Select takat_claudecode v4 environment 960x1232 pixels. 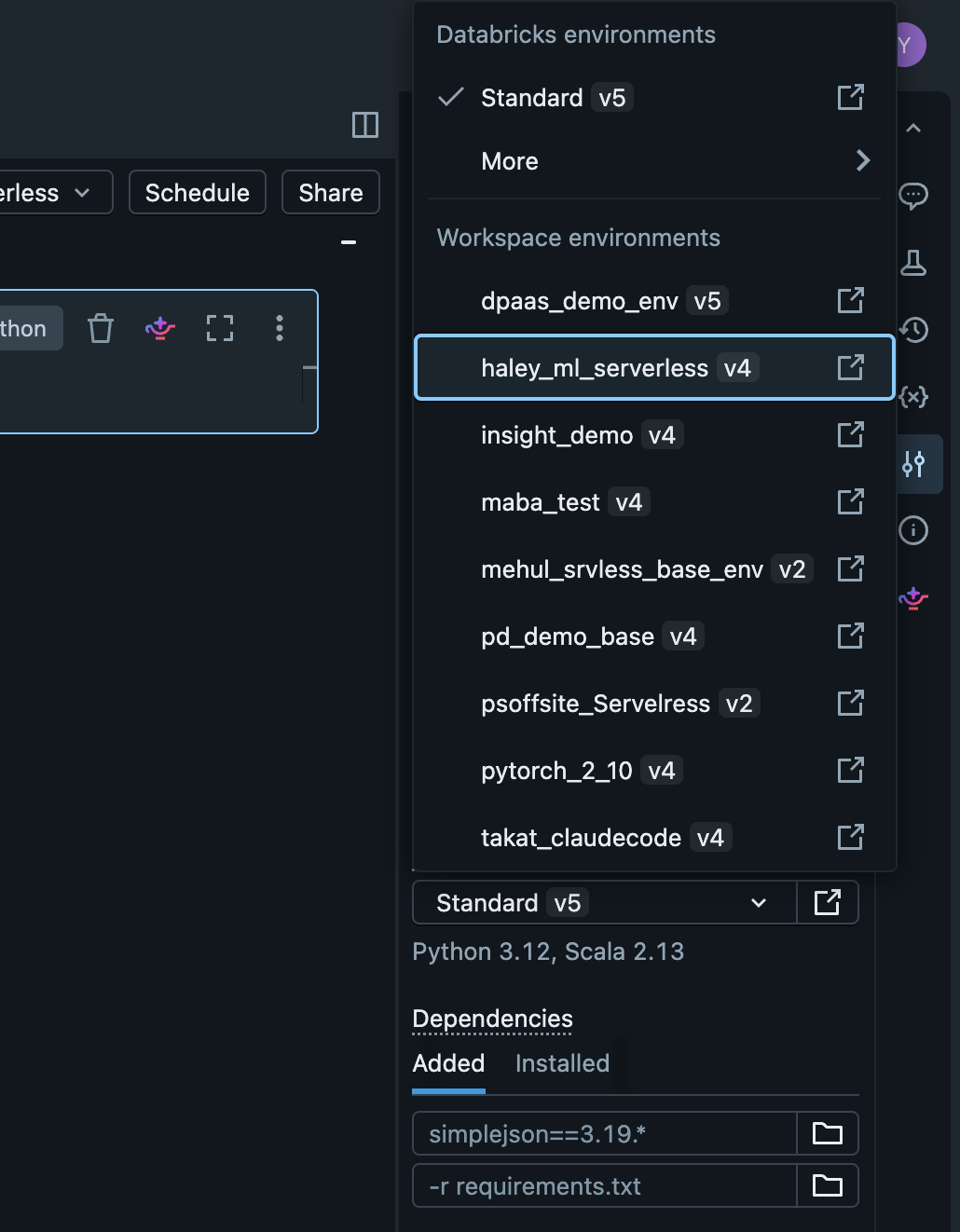point(654,837)
